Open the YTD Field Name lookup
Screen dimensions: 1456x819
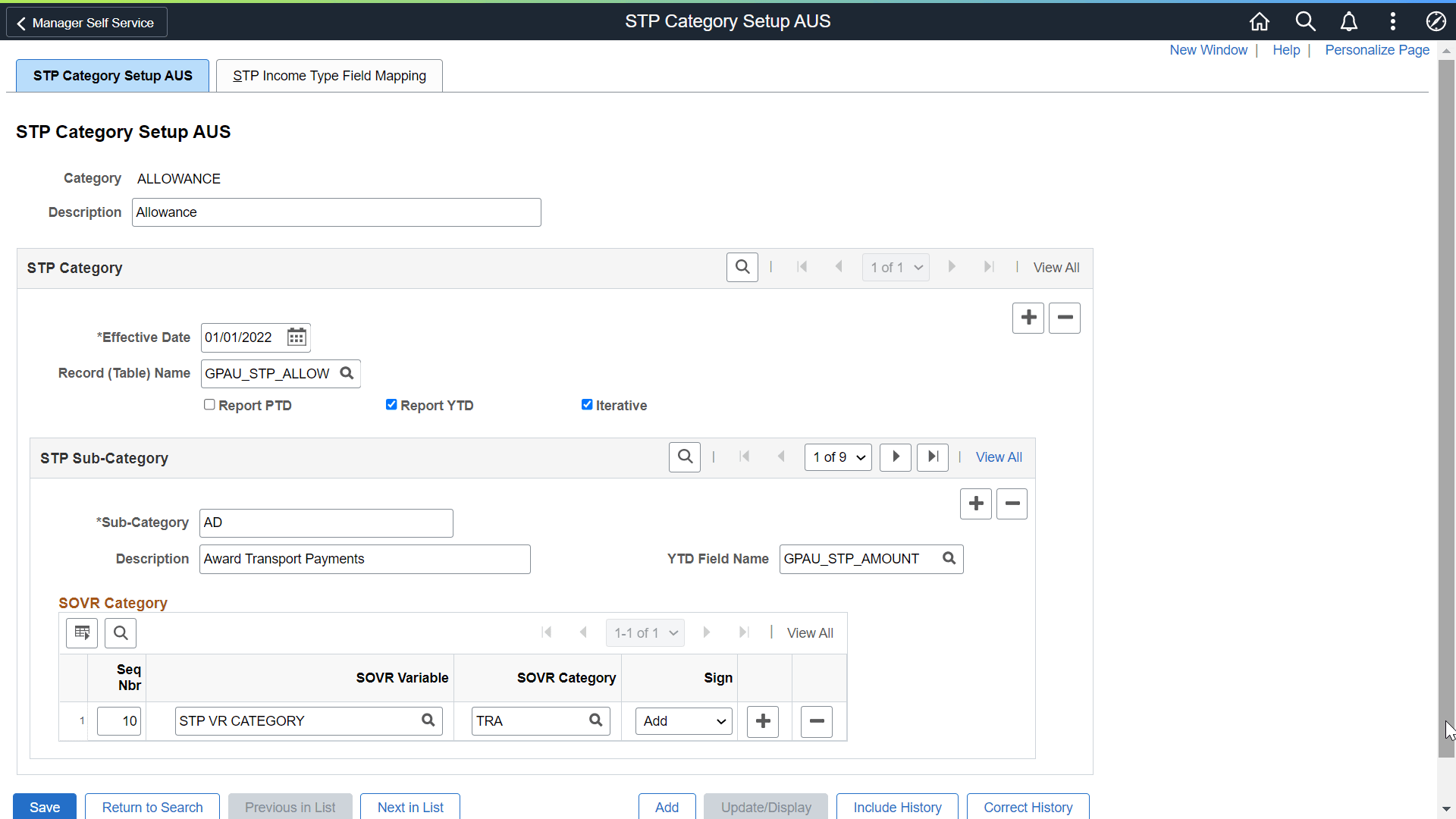[949, 558]
